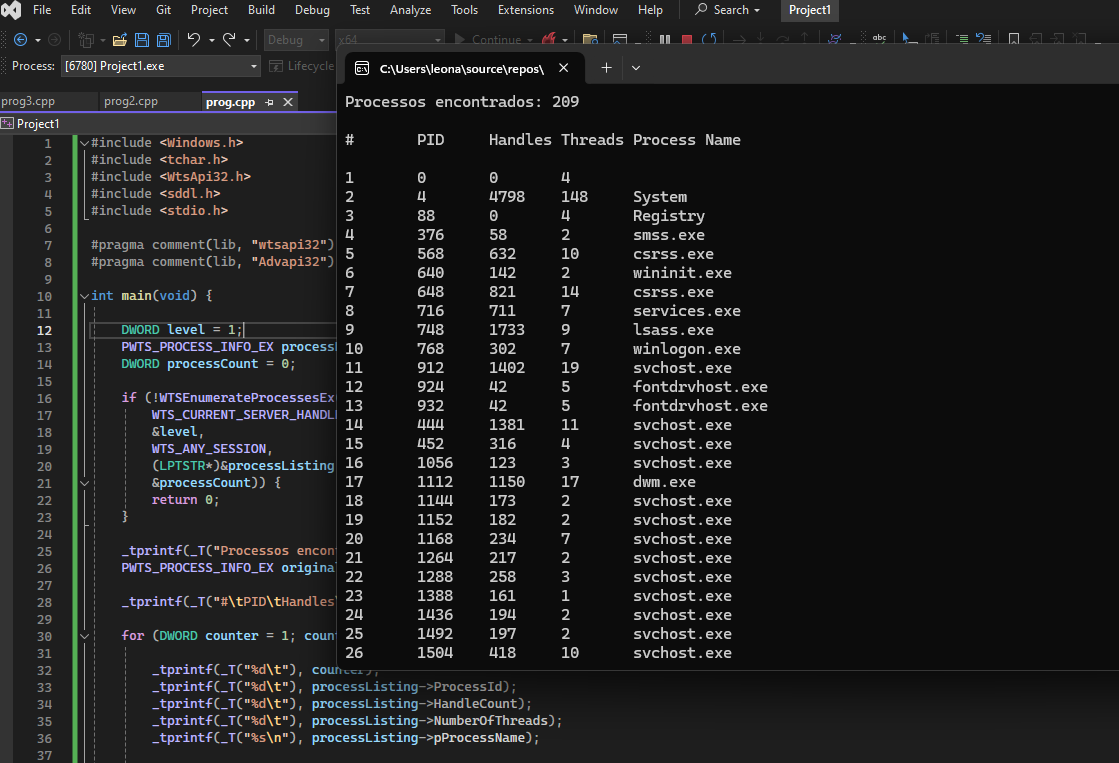Pause execution with the Break All icon
Viewport: 1119px width, 763px height.
click(x=664, y=40)
